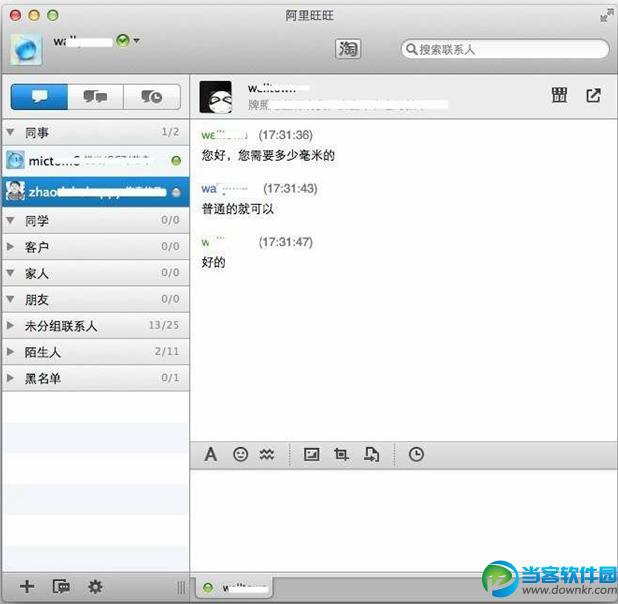This screenshot has width=618, height=604.
Task: Select the open conversation tab at the bottom
Action: pyautogui.click(x=235, y=588)
